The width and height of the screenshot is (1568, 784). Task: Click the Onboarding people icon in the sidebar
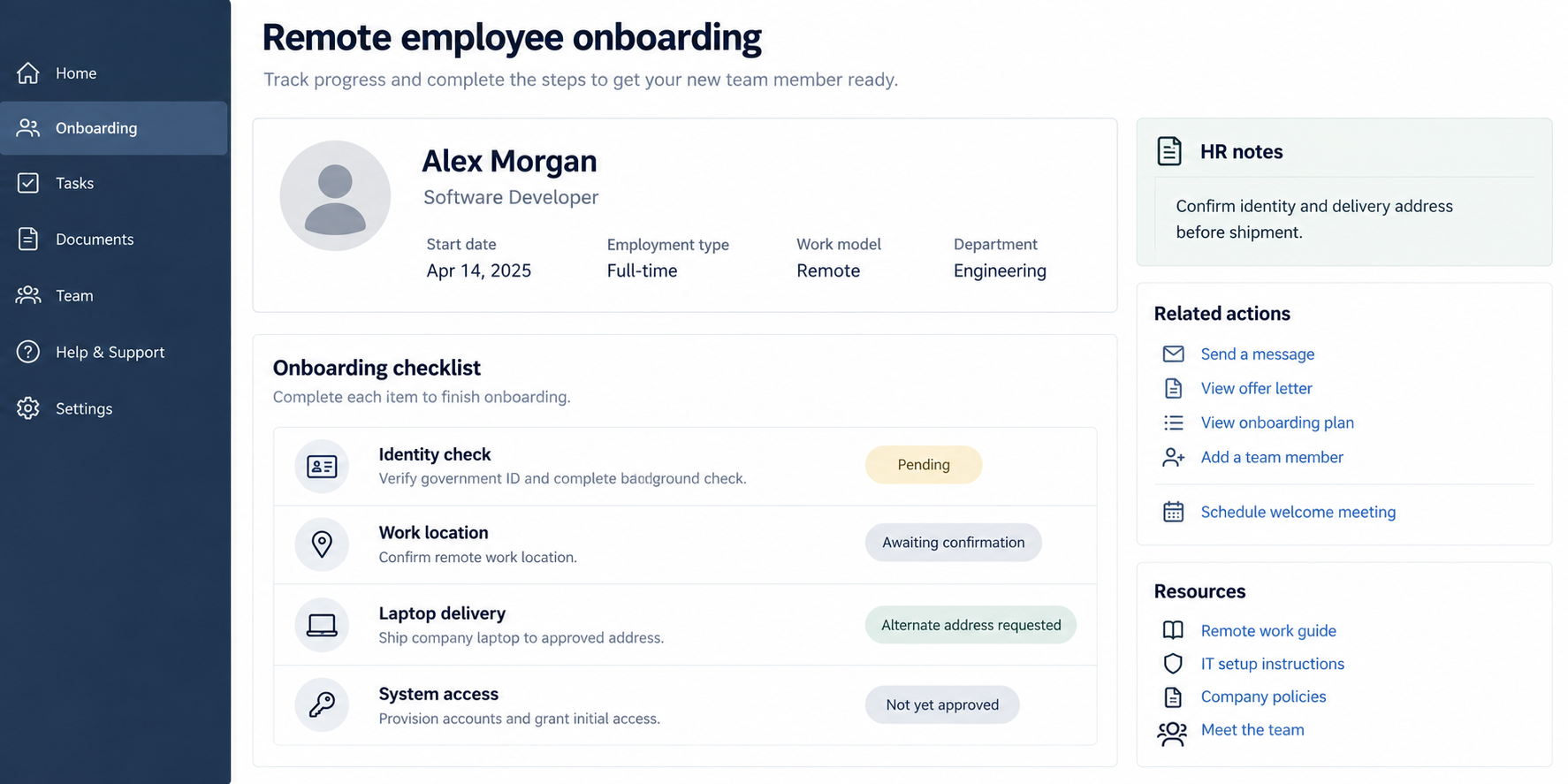tap(28, 128)
